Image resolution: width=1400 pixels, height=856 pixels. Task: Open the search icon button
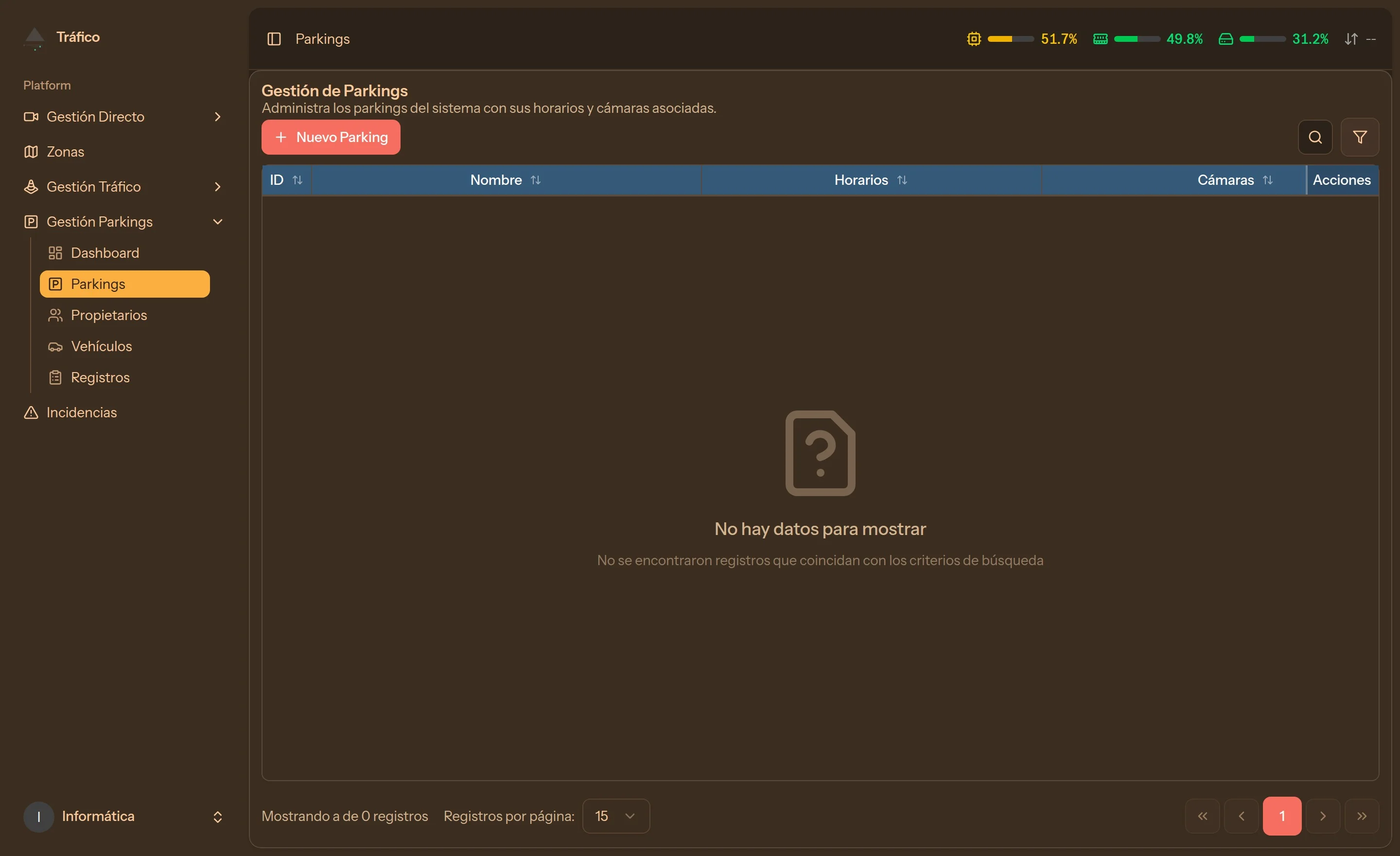1315,137
